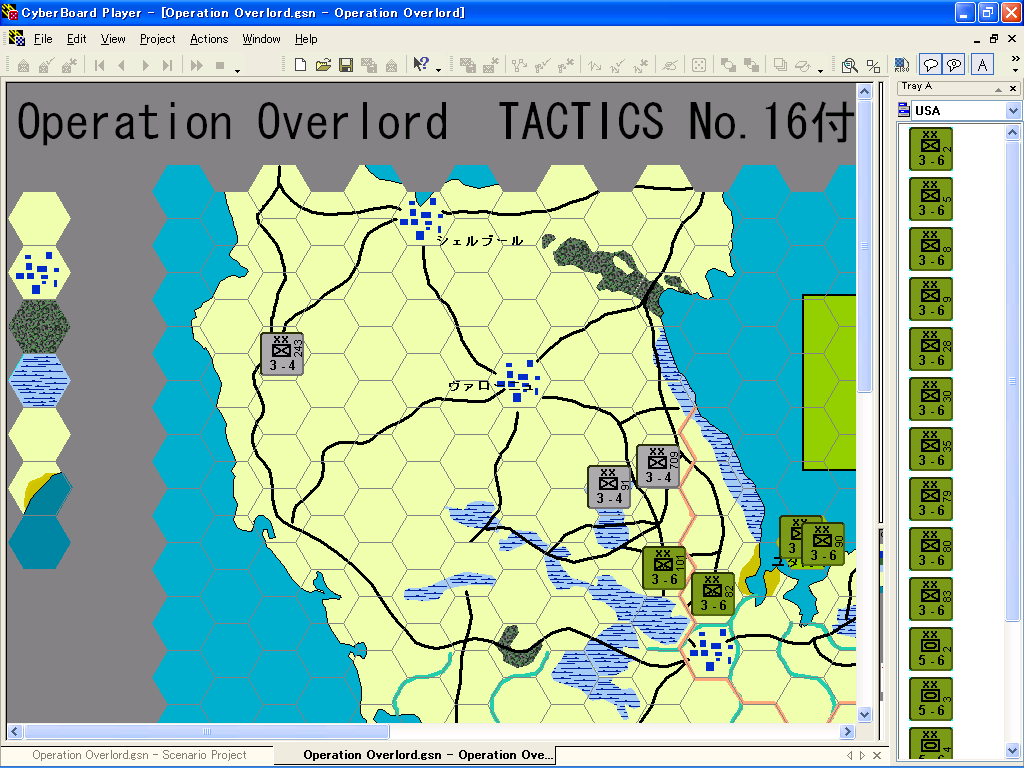The width and height of the screenshot is (1024, 768).
Task: Create a new file with the blank page icon
Action: [x=300, y=65]
